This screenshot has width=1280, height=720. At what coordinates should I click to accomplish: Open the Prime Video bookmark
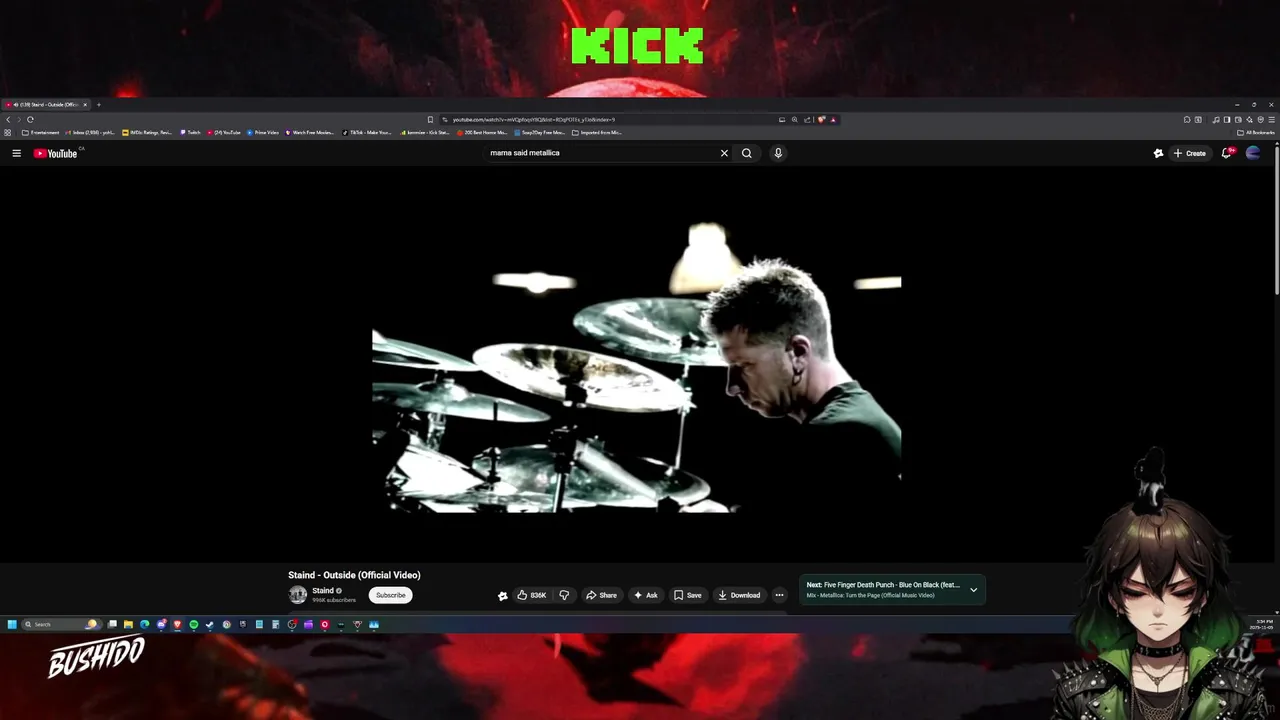pos(263,132)
